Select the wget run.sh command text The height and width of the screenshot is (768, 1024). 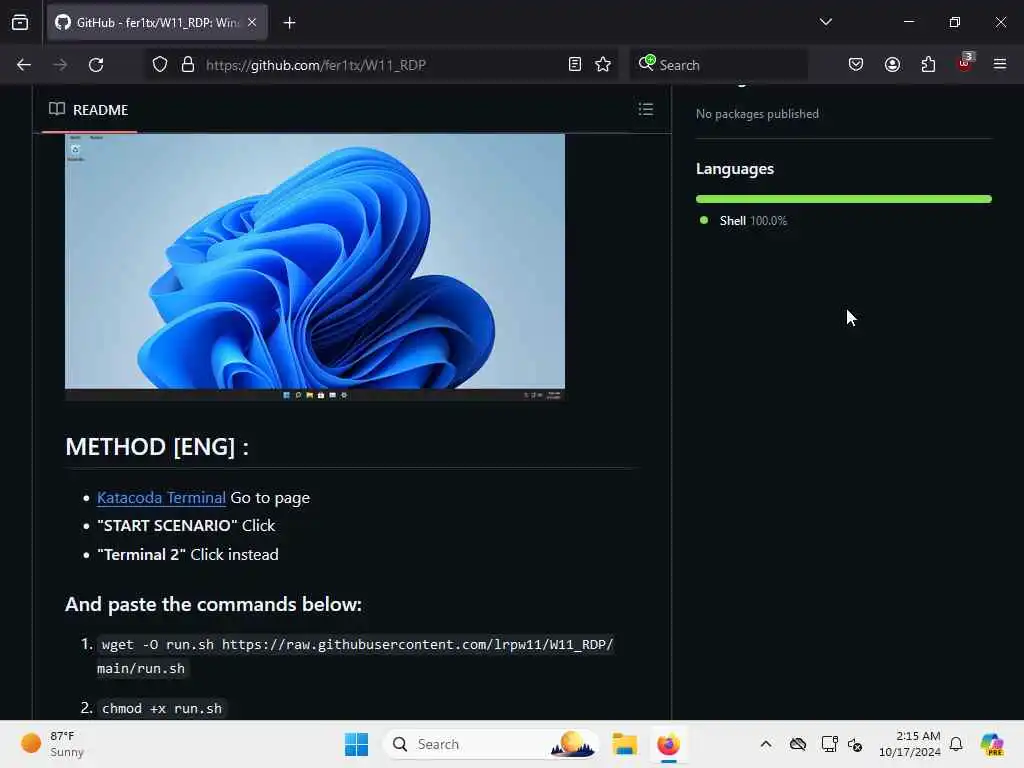click(x=355, y=656)
